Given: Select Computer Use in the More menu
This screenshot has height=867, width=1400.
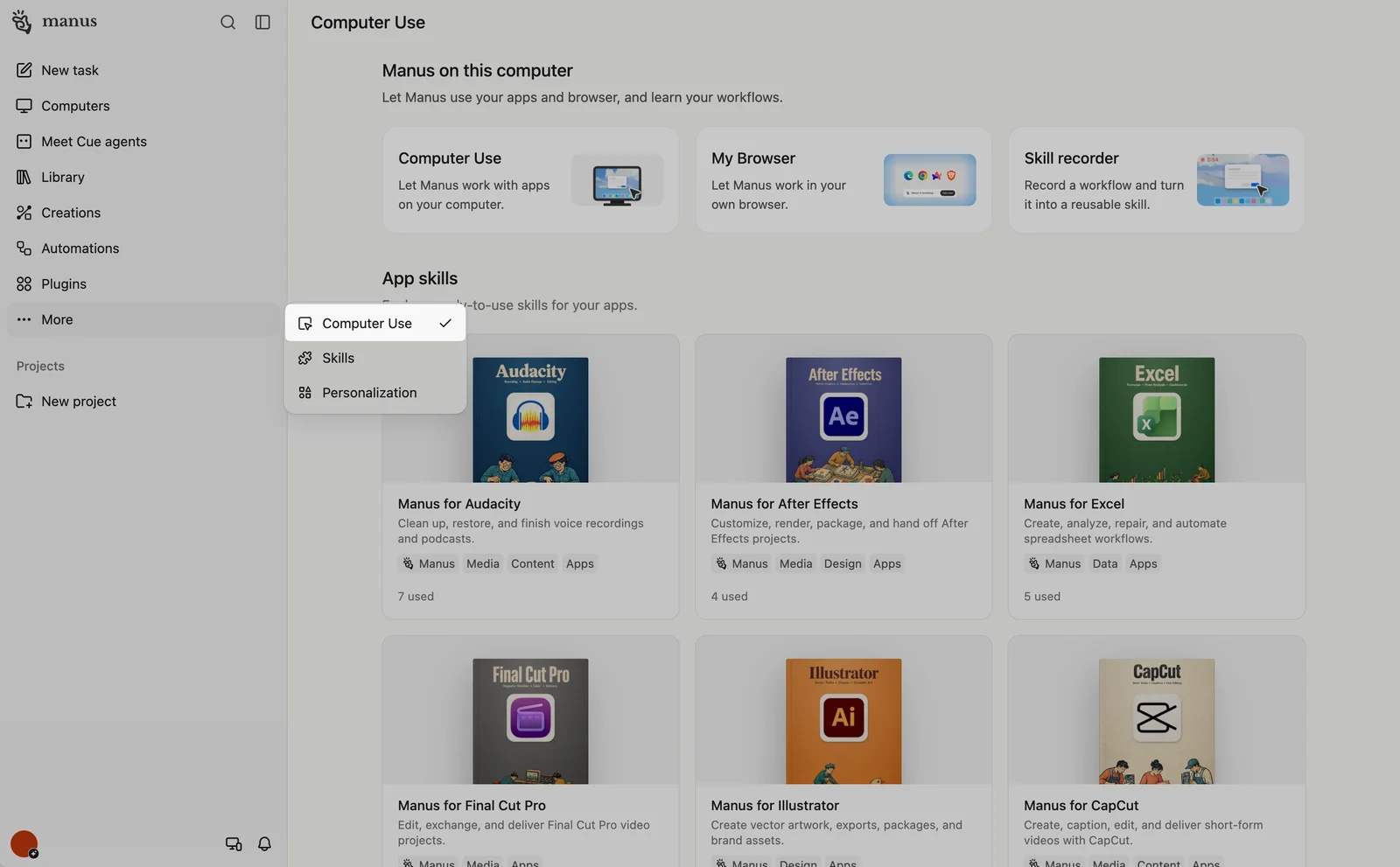Looking at the screenshot, I should click(x=375, y=324).
